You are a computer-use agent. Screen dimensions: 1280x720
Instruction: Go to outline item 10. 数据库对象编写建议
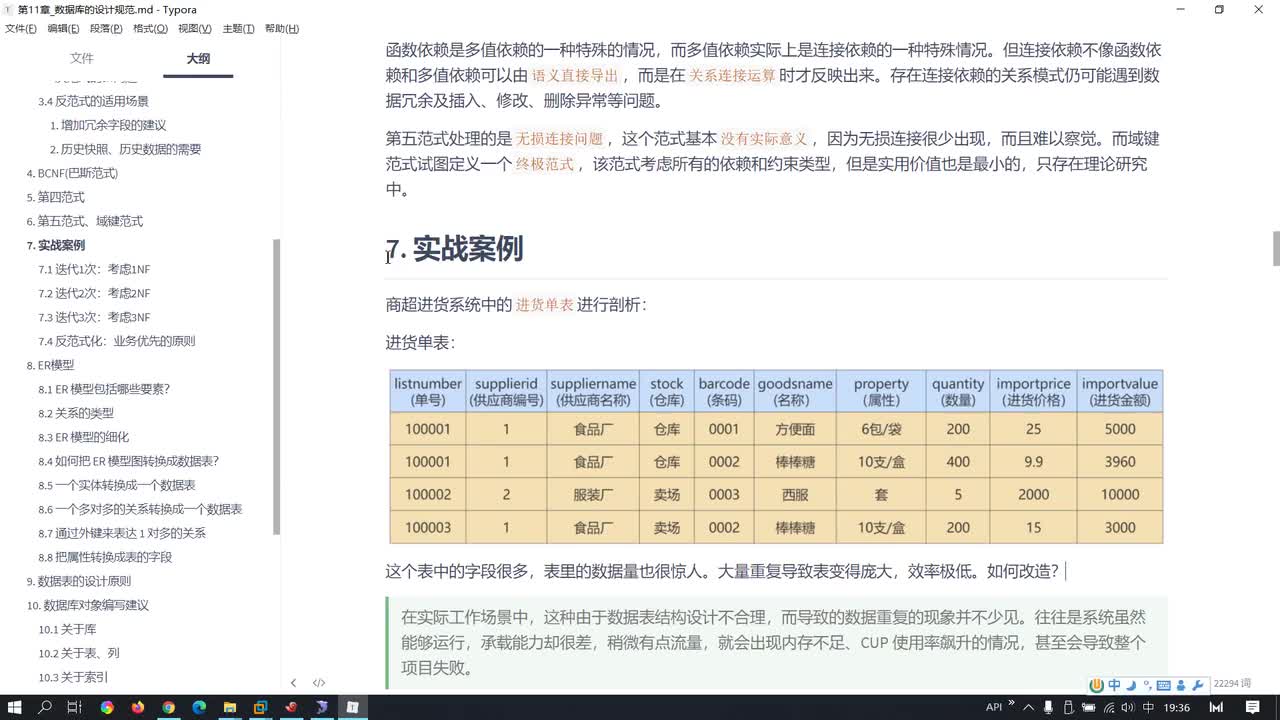87,605
